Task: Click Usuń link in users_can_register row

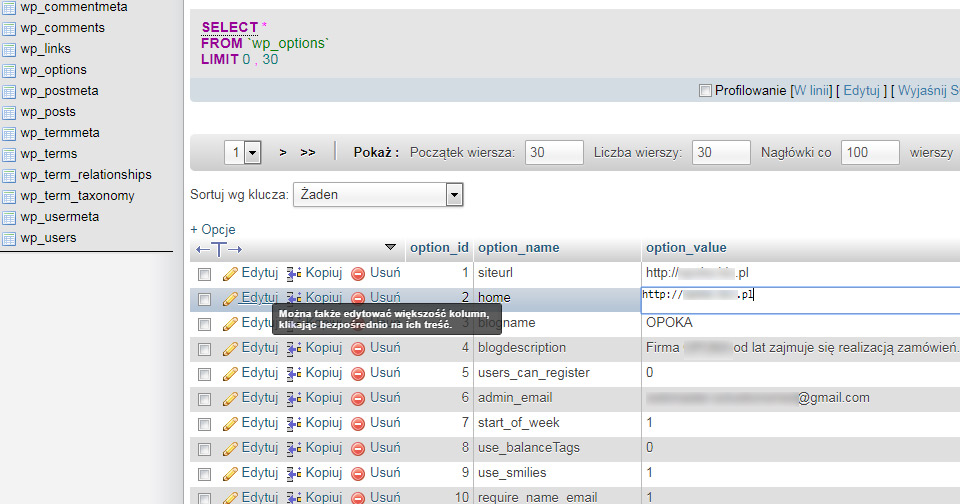Action: pos(385,372)
